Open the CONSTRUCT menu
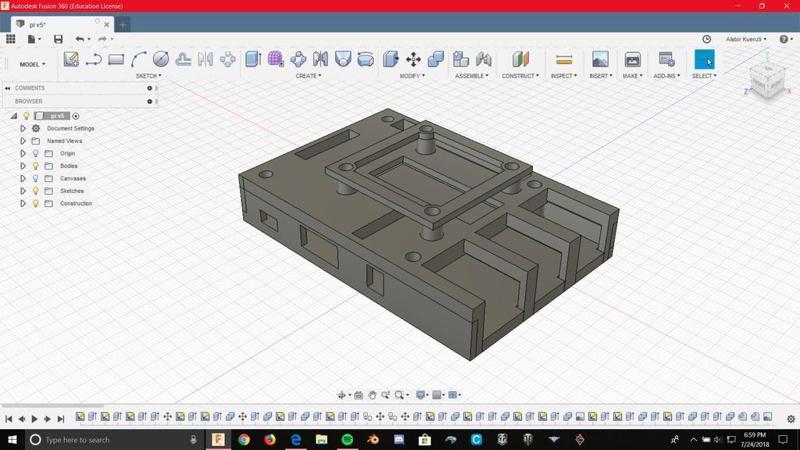 520,76
